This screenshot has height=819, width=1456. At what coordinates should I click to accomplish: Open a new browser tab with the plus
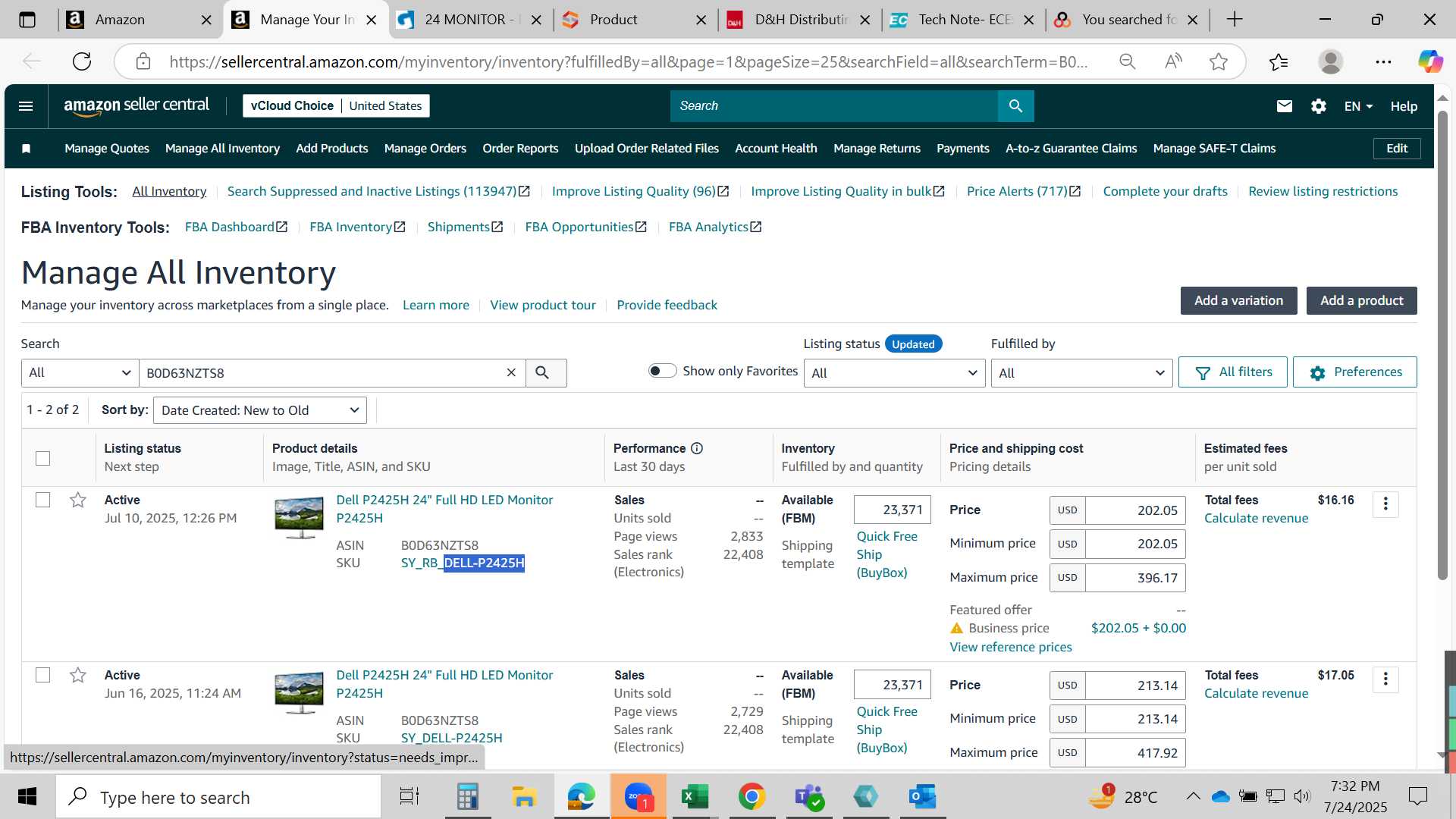coord(1235,20)
